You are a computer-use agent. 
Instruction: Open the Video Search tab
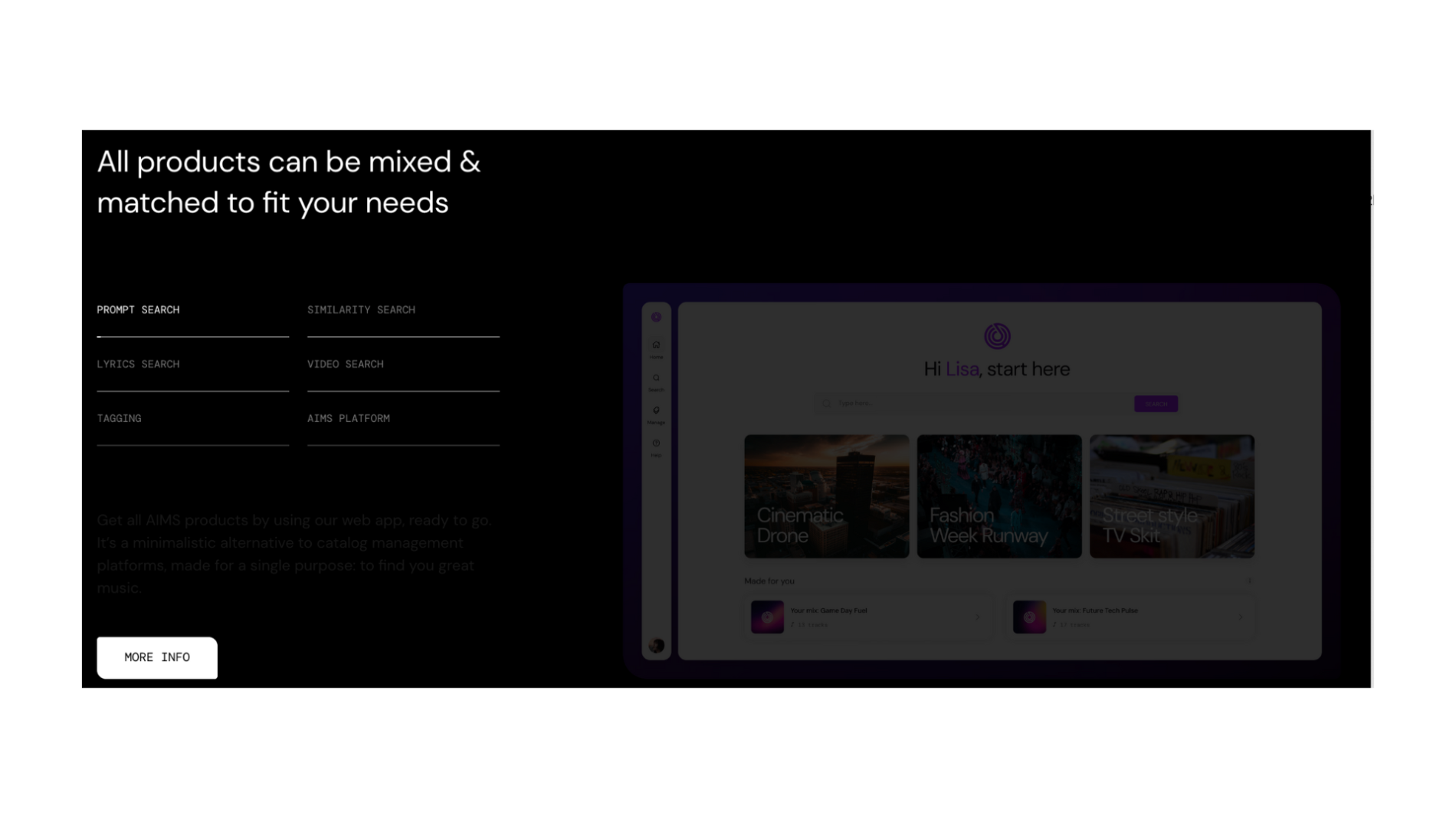(346, 365)
